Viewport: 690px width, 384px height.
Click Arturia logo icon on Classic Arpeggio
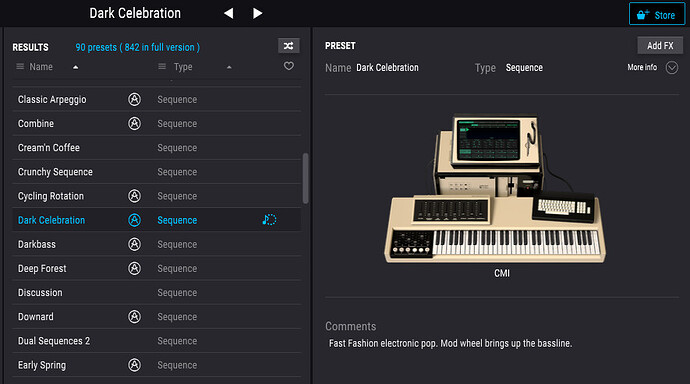(134, 99)
